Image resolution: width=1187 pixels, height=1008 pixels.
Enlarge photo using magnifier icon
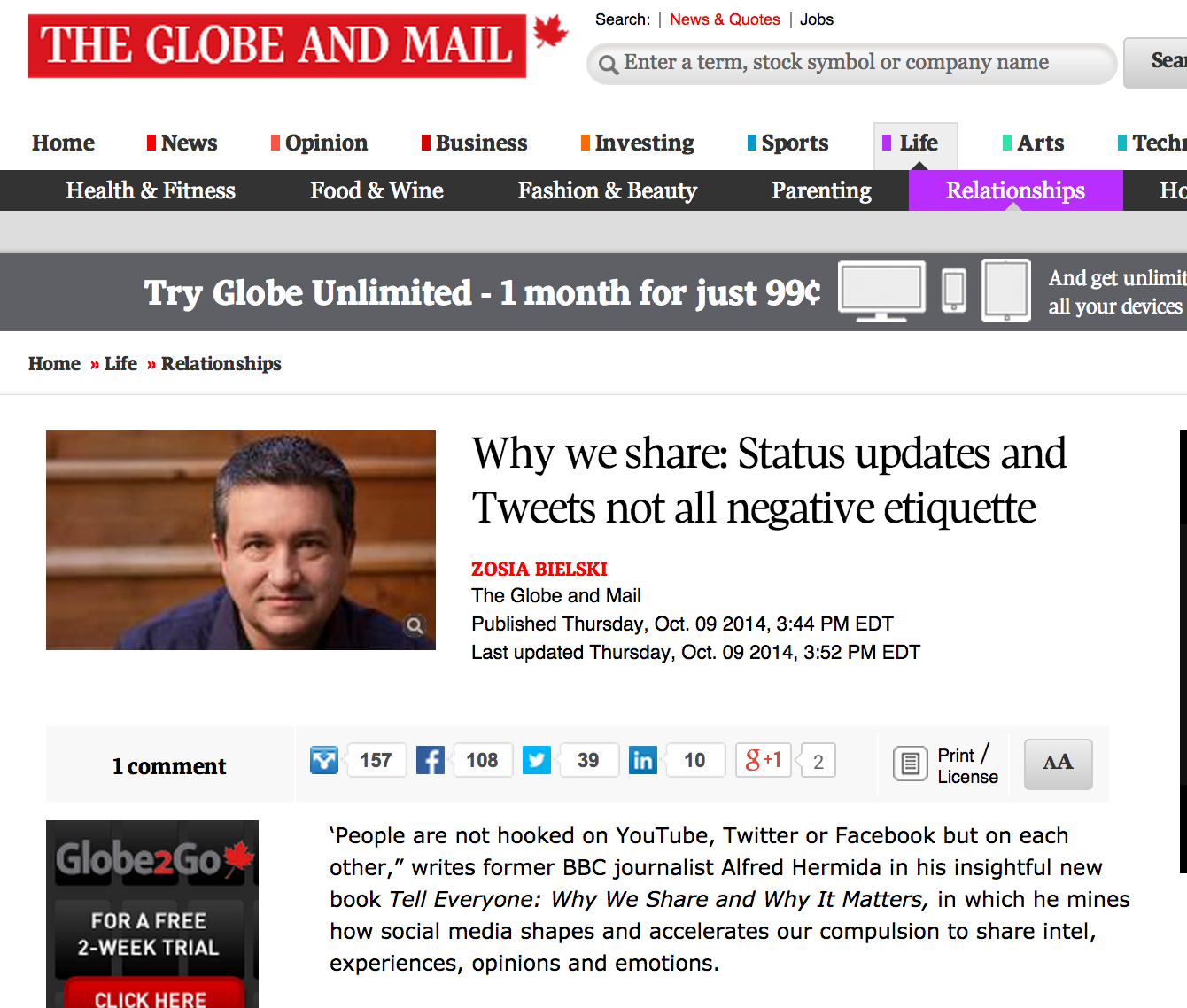(x=415, y=626)
